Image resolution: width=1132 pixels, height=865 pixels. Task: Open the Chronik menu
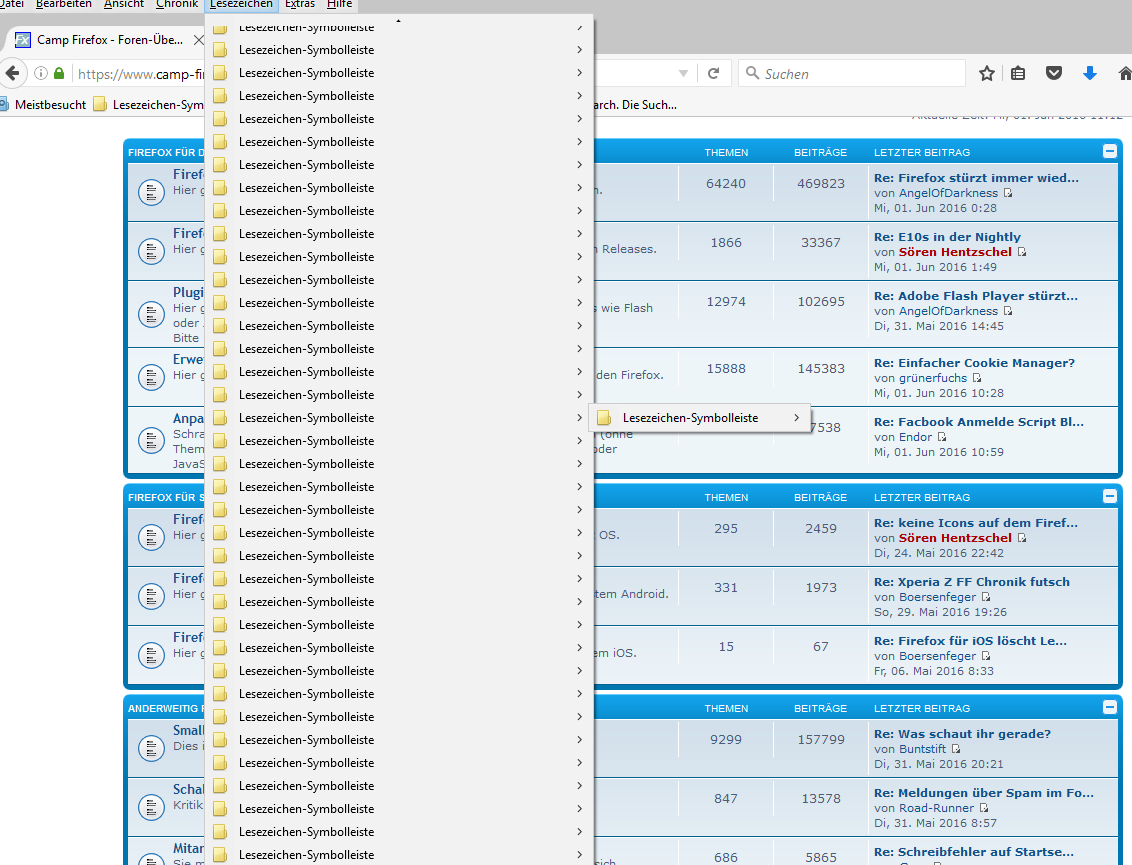point(177,4)
